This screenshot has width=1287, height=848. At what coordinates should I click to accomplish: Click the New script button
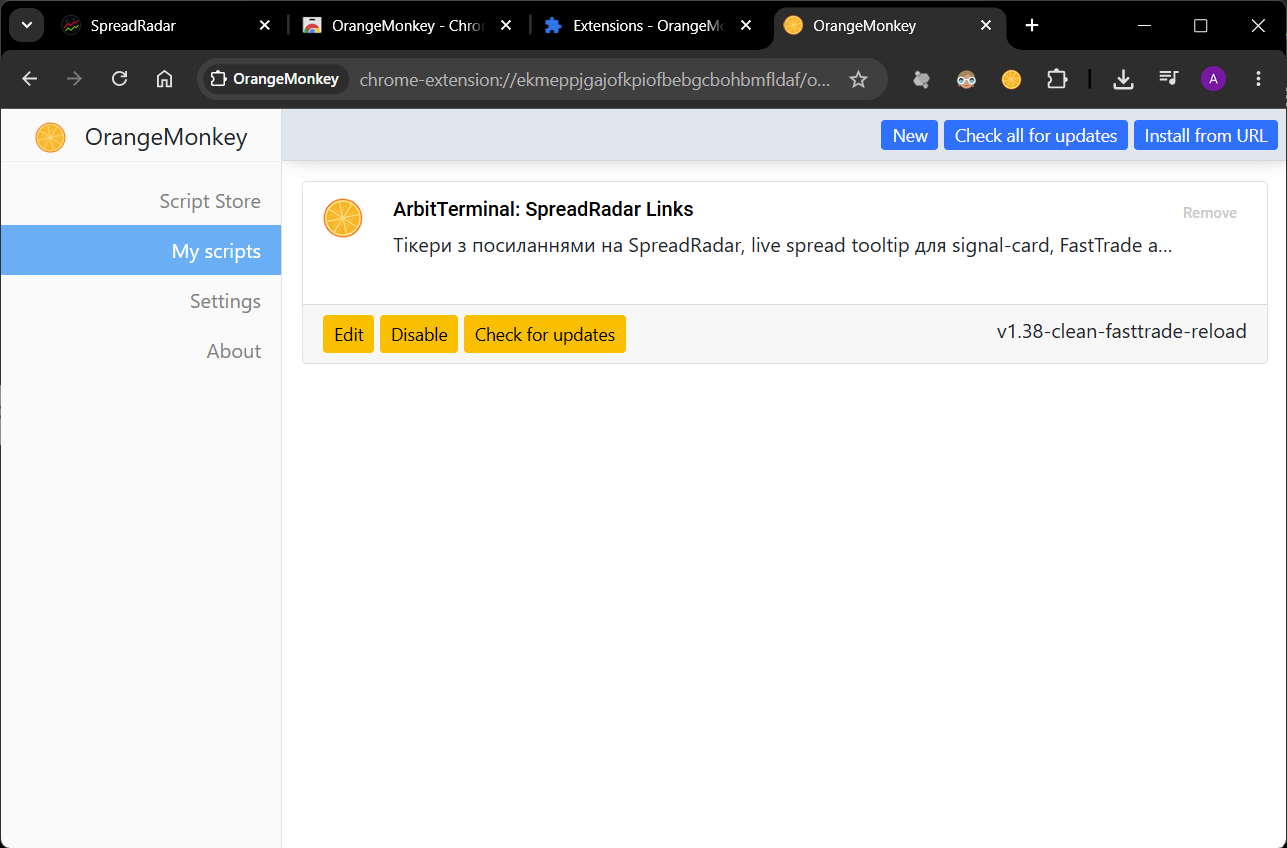point(909,136)
